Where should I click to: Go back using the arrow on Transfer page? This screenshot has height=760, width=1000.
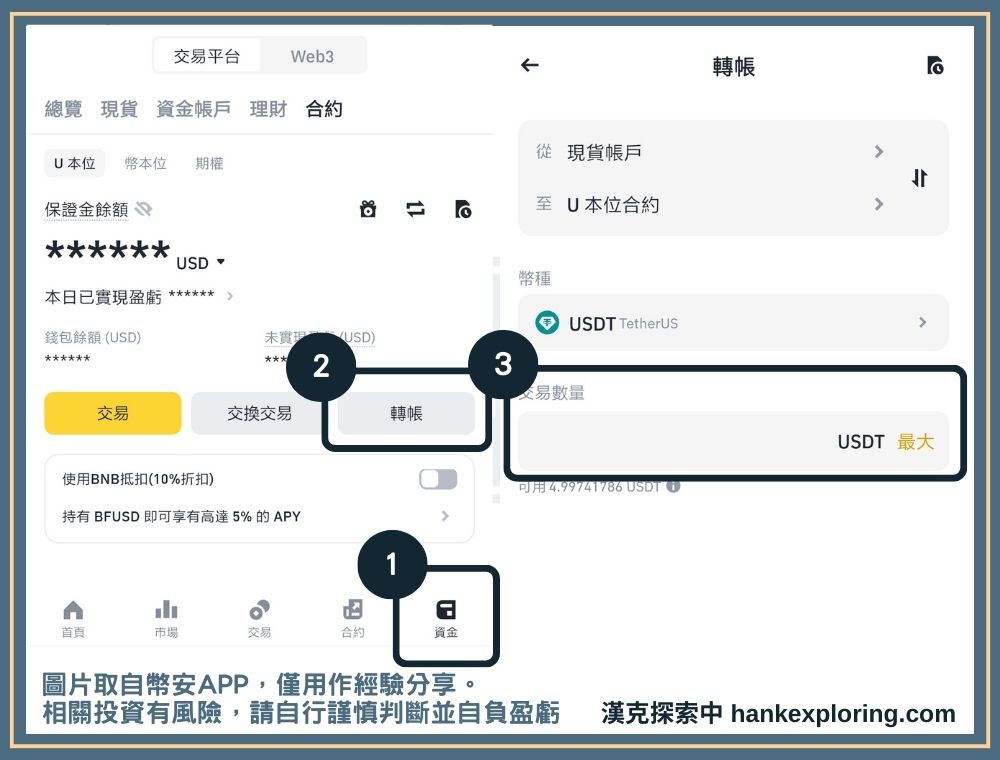point(530,65)
